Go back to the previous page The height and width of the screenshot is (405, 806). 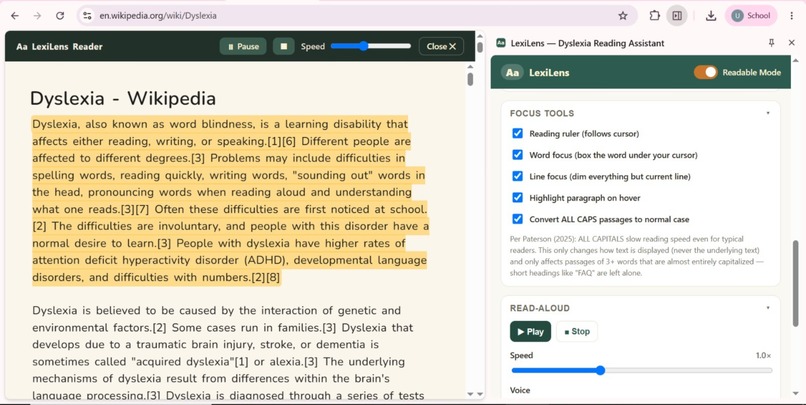coord(15,16)
